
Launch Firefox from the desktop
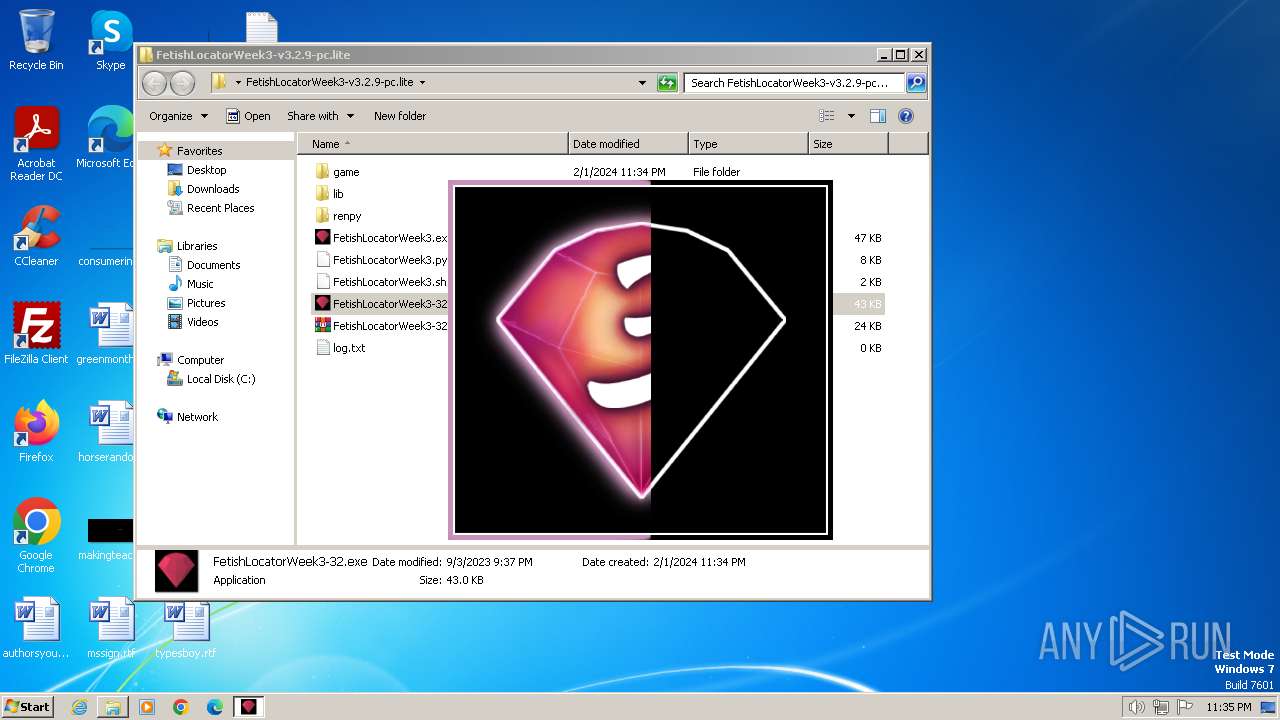point(36,431)
